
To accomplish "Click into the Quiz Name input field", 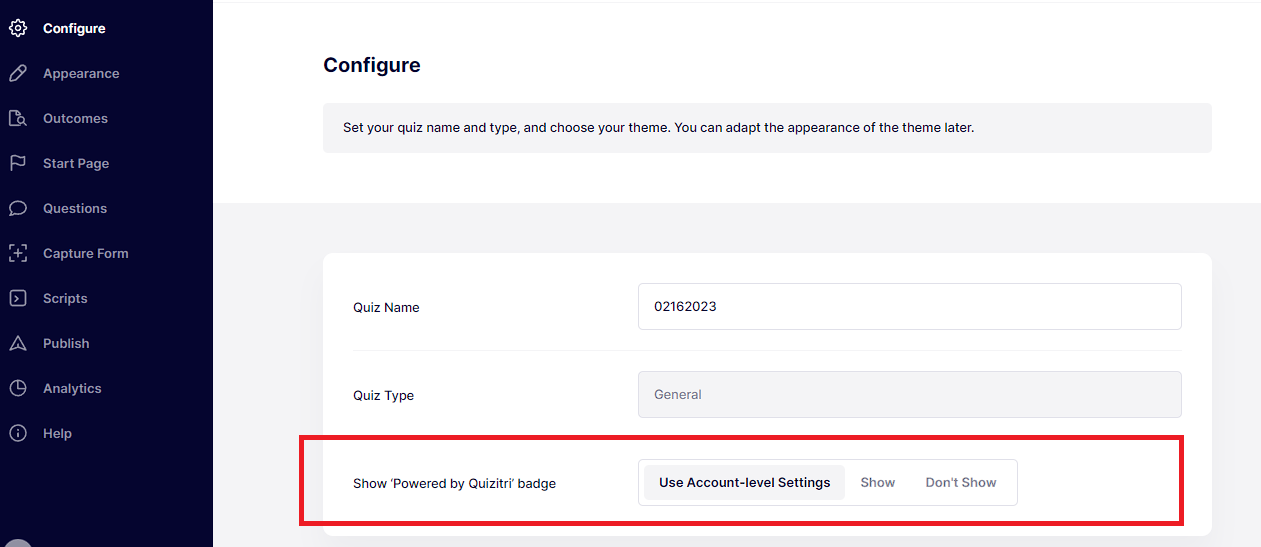I will 910,306.
